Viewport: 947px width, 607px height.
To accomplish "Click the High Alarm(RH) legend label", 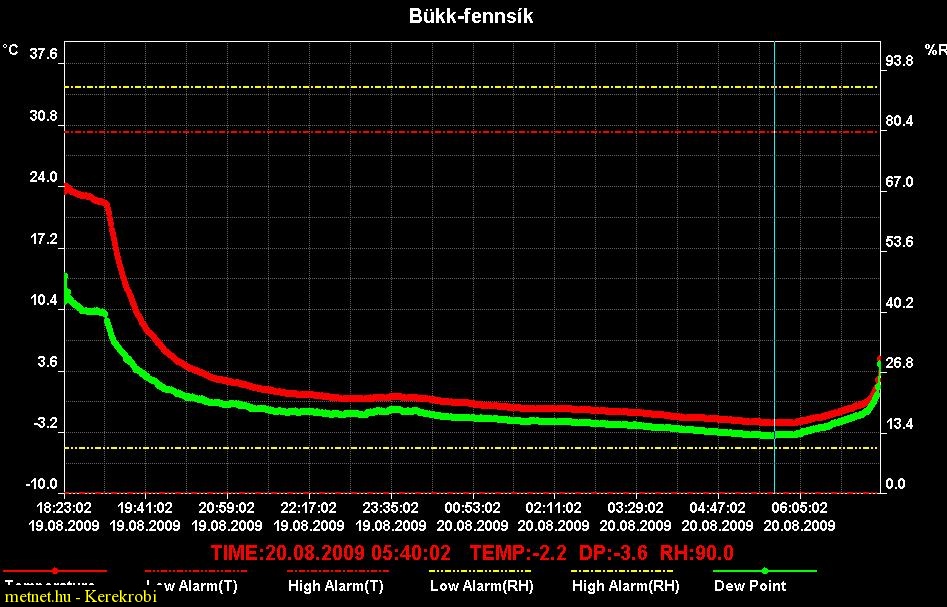I will point(625,586).
